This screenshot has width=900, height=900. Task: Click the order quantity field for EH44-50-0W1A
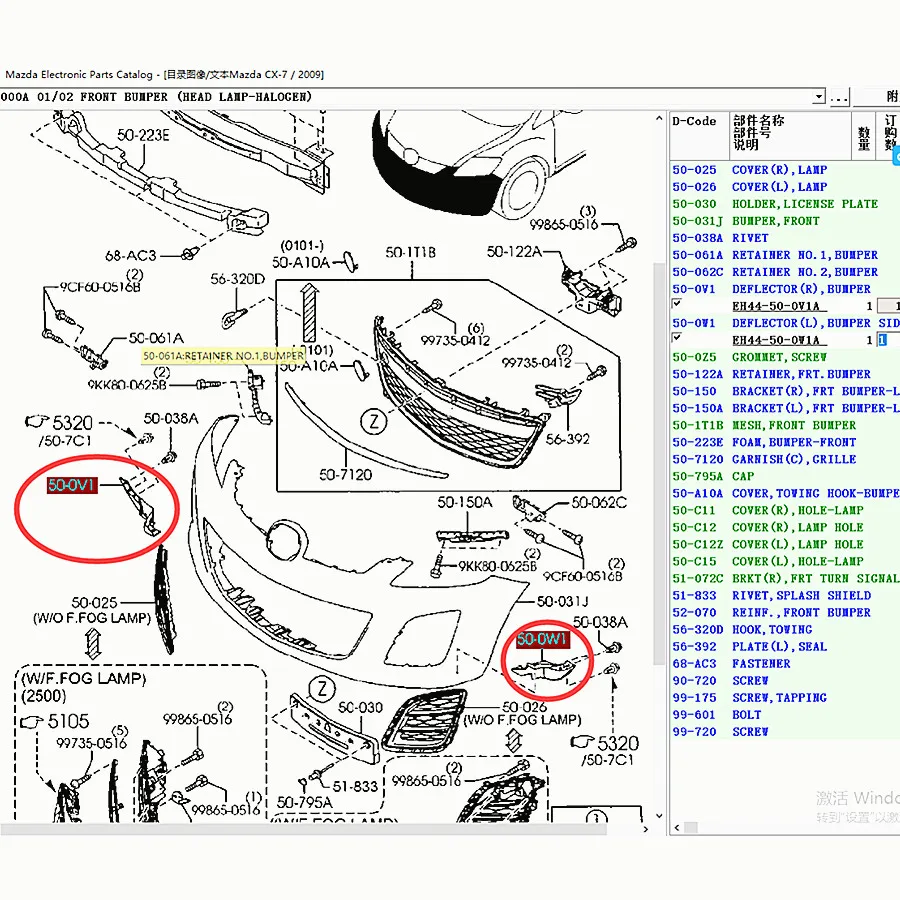[889, 340]
